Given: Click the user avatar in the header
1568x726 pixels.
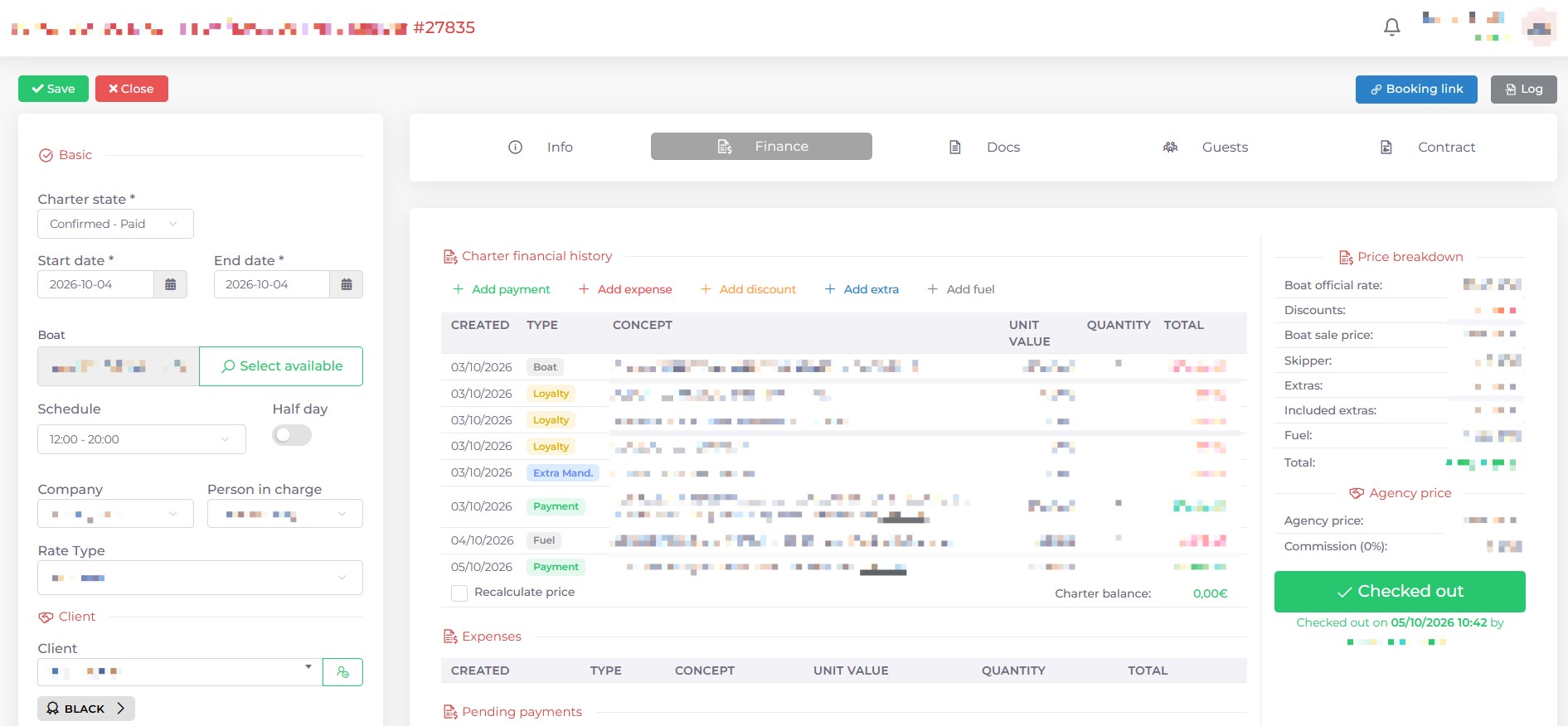Looking at the screenshot, I should (x=1540, y=27).
